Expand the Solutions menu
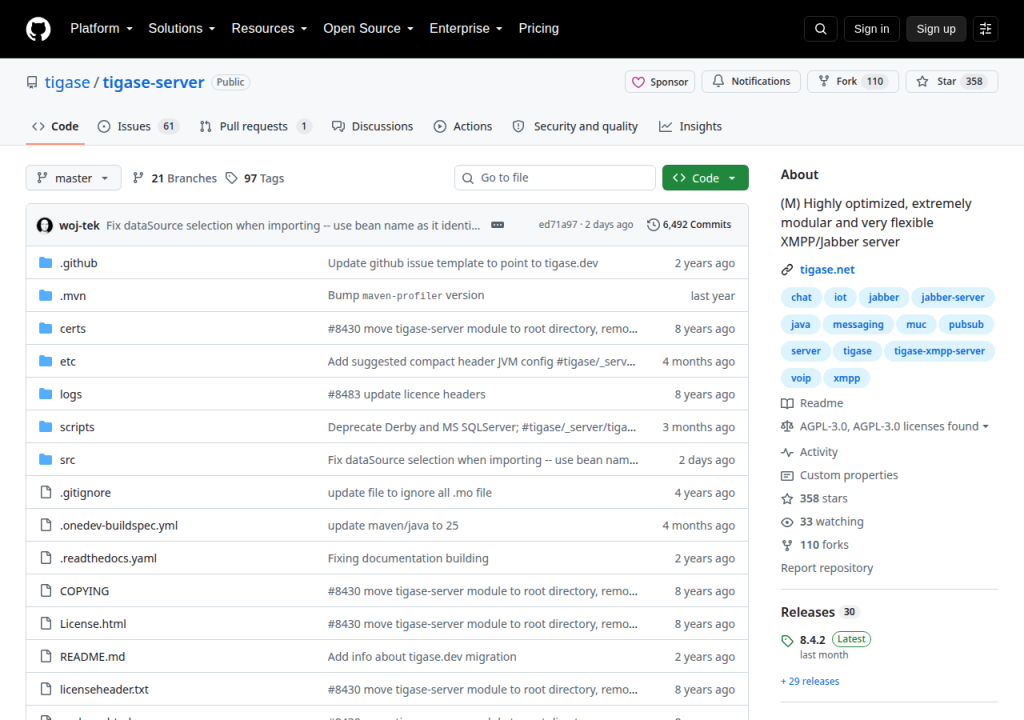Image resolution: width=1024 pixels, height=720 pixels. (182, 29)
